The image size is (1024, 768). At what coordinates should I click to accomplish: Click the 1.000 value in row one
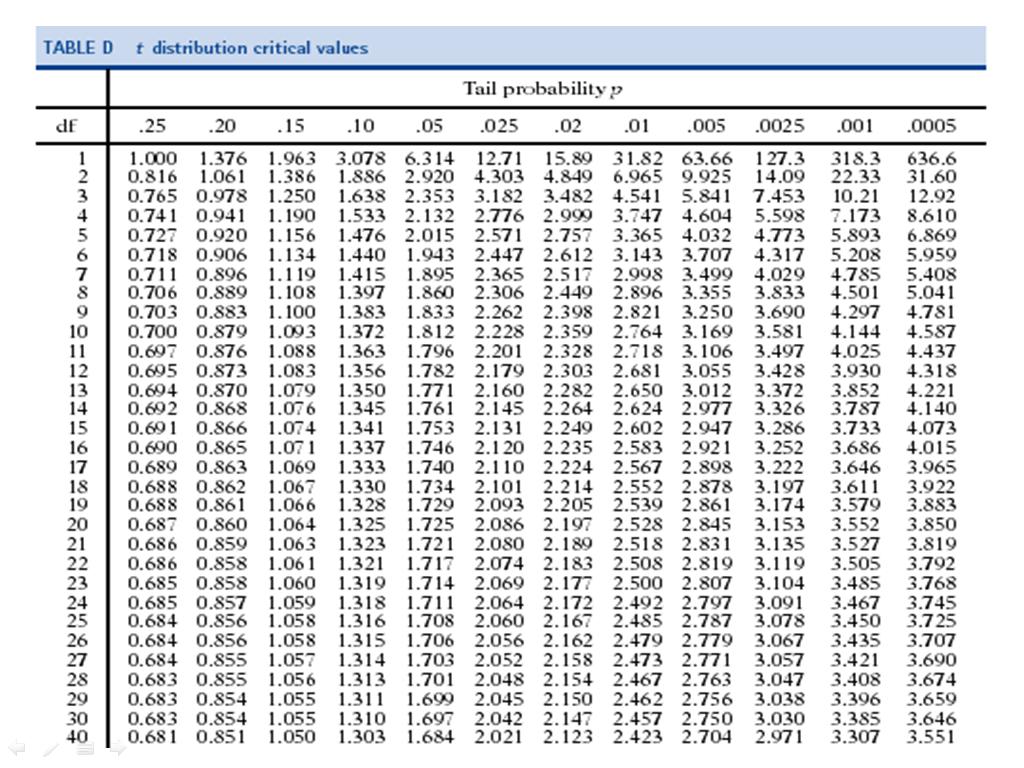pyautogui.click(x=155, y=158)
